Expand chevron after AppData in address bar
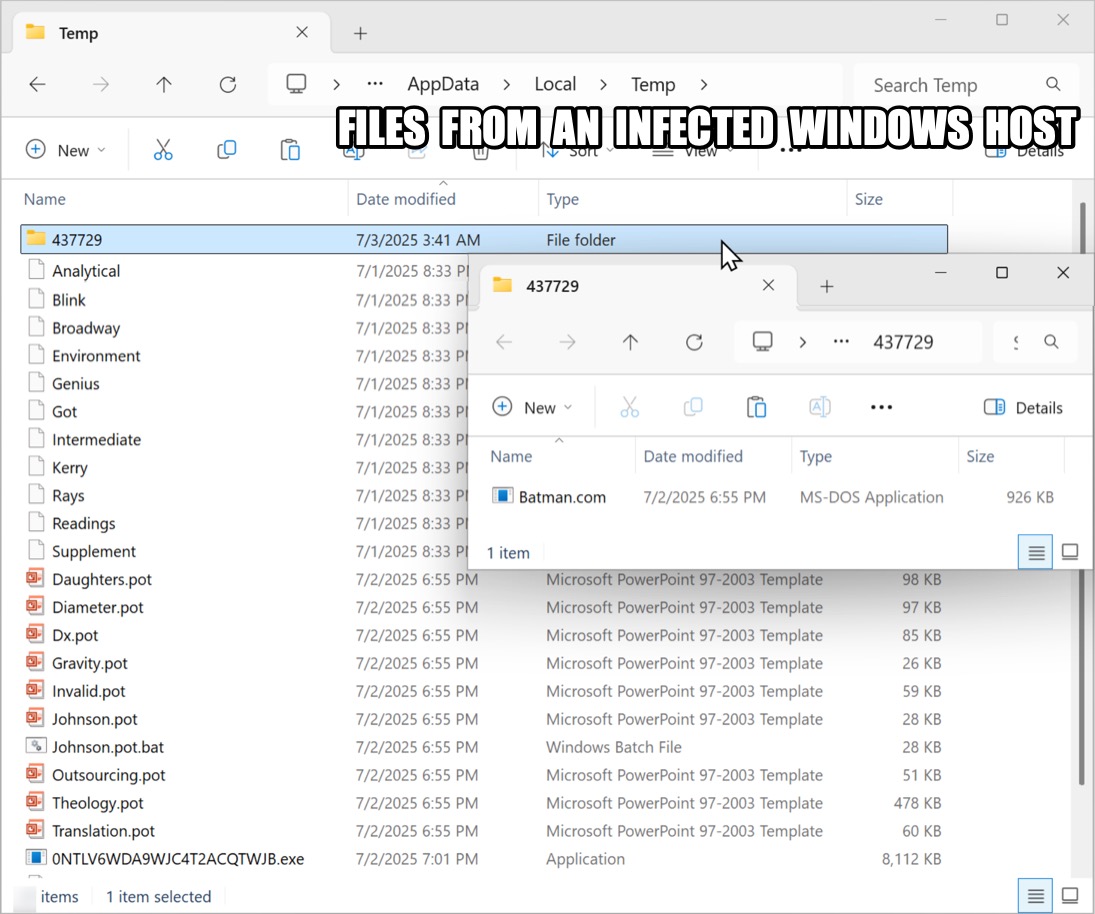Viewport: 1095px width, 914px height. coord(506,84)
